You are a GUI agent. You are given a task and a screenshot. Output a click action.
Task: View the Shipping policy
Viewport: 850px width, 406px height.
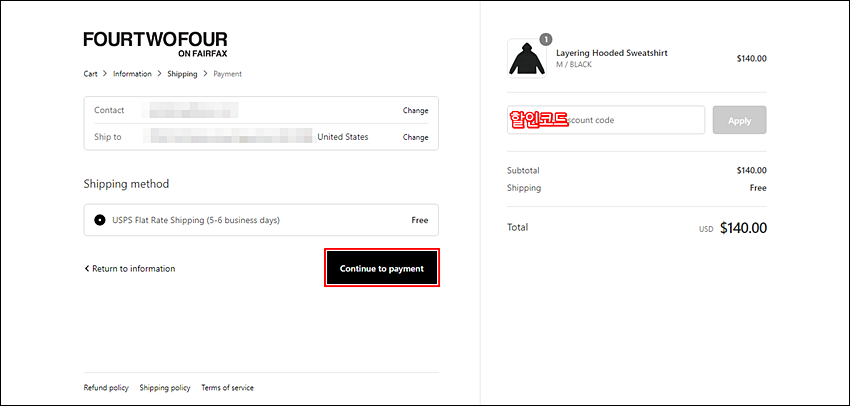[165, 388]
